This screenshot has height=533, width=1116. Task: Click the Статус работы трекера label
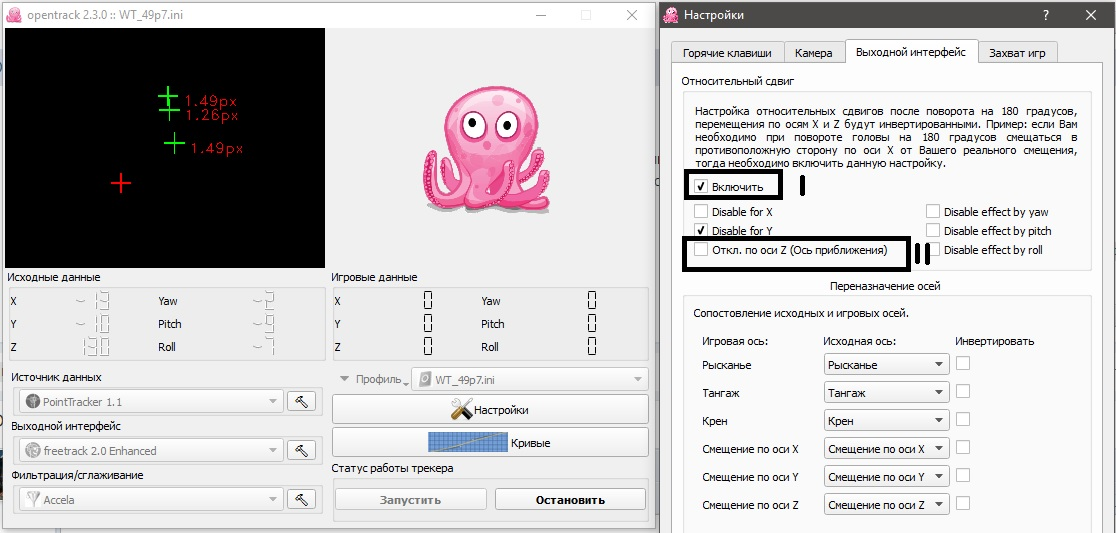pyautogui.click(x=392, y=468)
